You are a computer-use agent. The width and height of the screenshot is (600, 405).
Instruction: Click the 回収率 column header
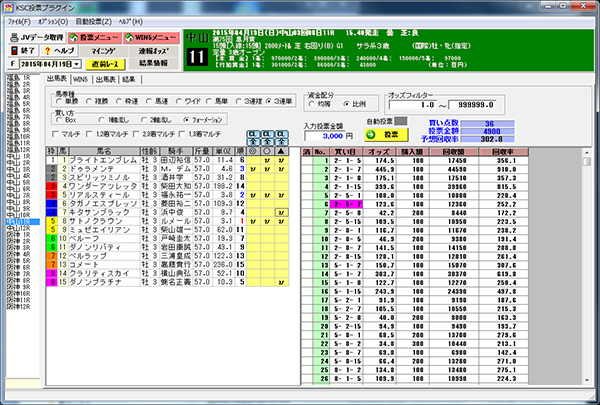503,152
